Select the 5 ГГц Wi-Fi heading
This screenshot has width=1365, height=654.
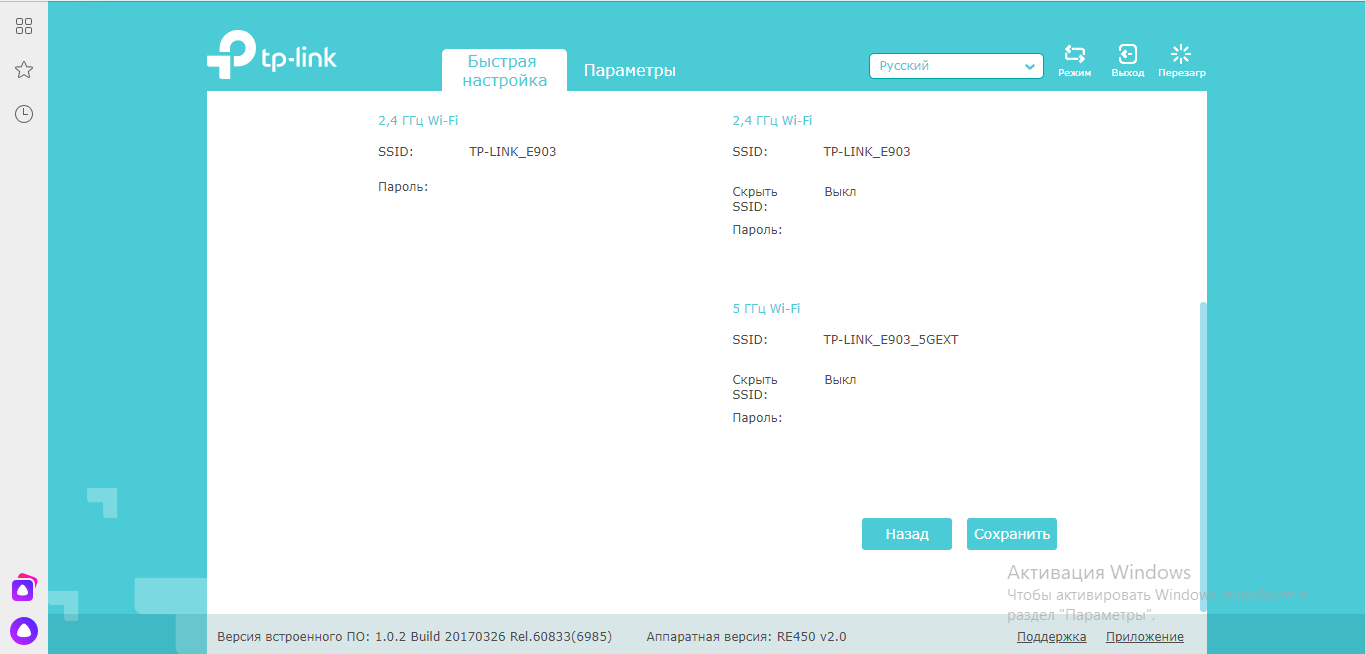pyautogui.click(x=766, y=309)
